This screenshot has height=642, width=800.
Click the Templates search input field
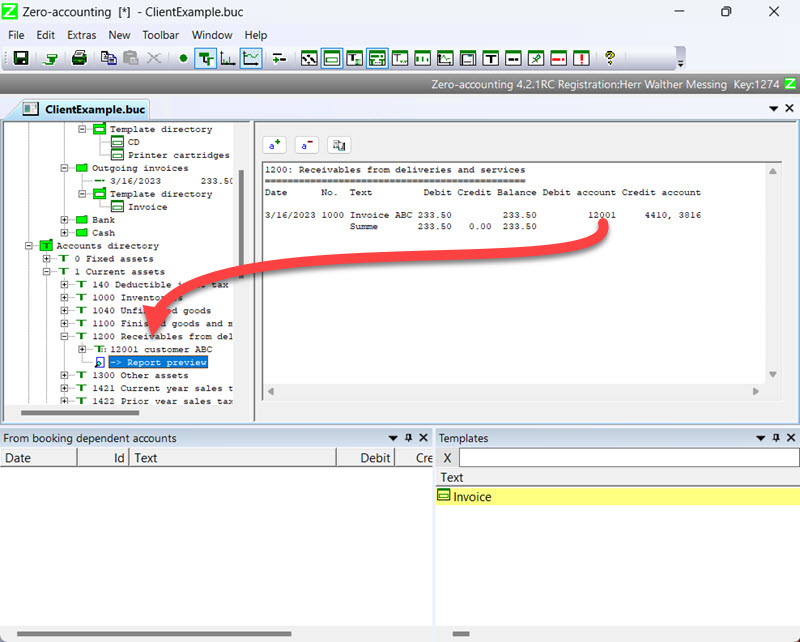click(x=628, y=458)
